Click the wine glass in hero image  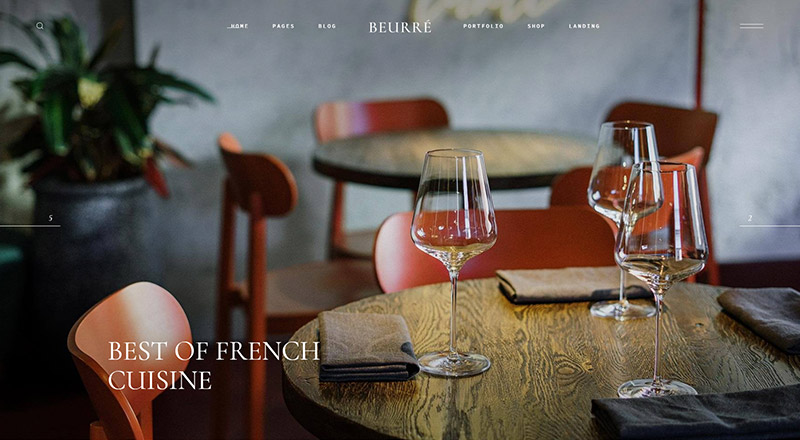tap(454, 262)
